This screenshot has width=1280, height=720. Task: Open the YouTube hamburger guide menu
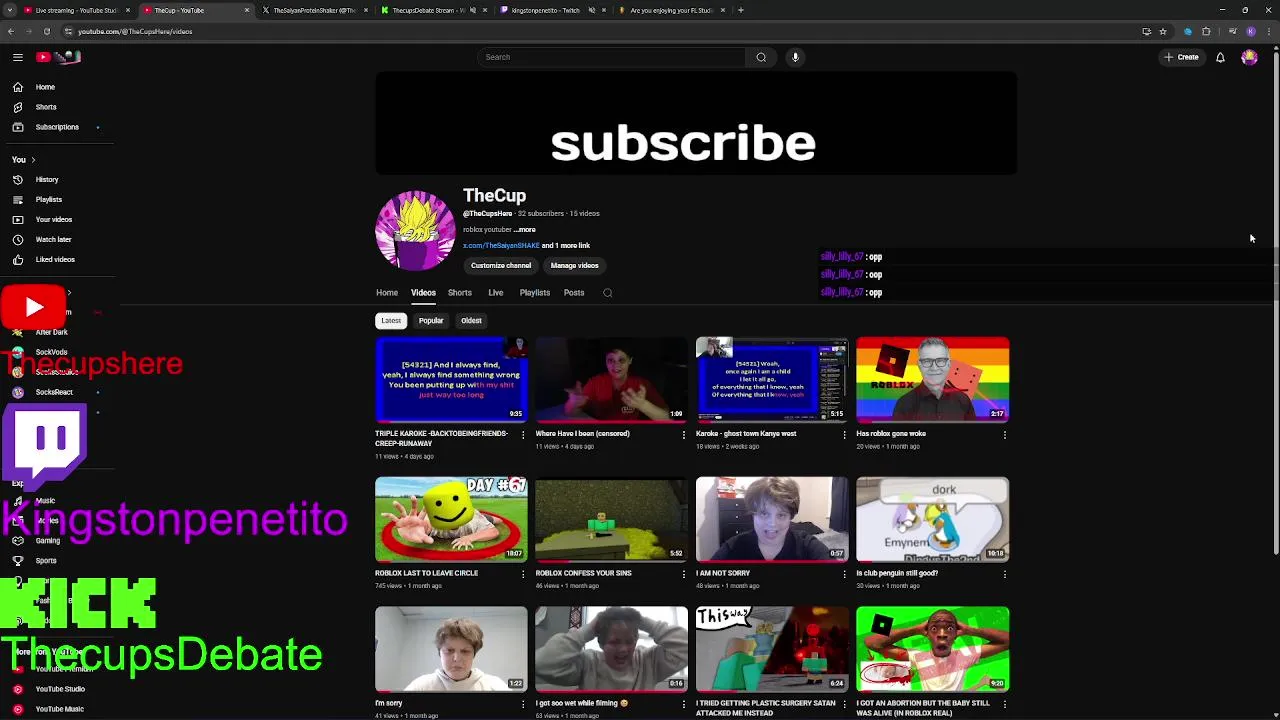click(x=18, y=57)
